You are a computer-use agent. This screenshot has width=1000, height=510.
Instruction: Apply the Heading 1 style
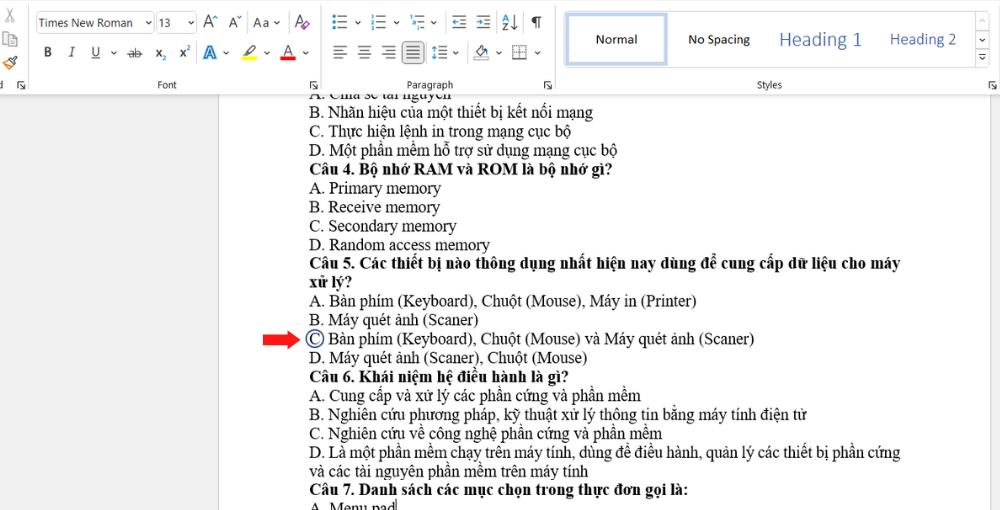[x=820, y=40]
